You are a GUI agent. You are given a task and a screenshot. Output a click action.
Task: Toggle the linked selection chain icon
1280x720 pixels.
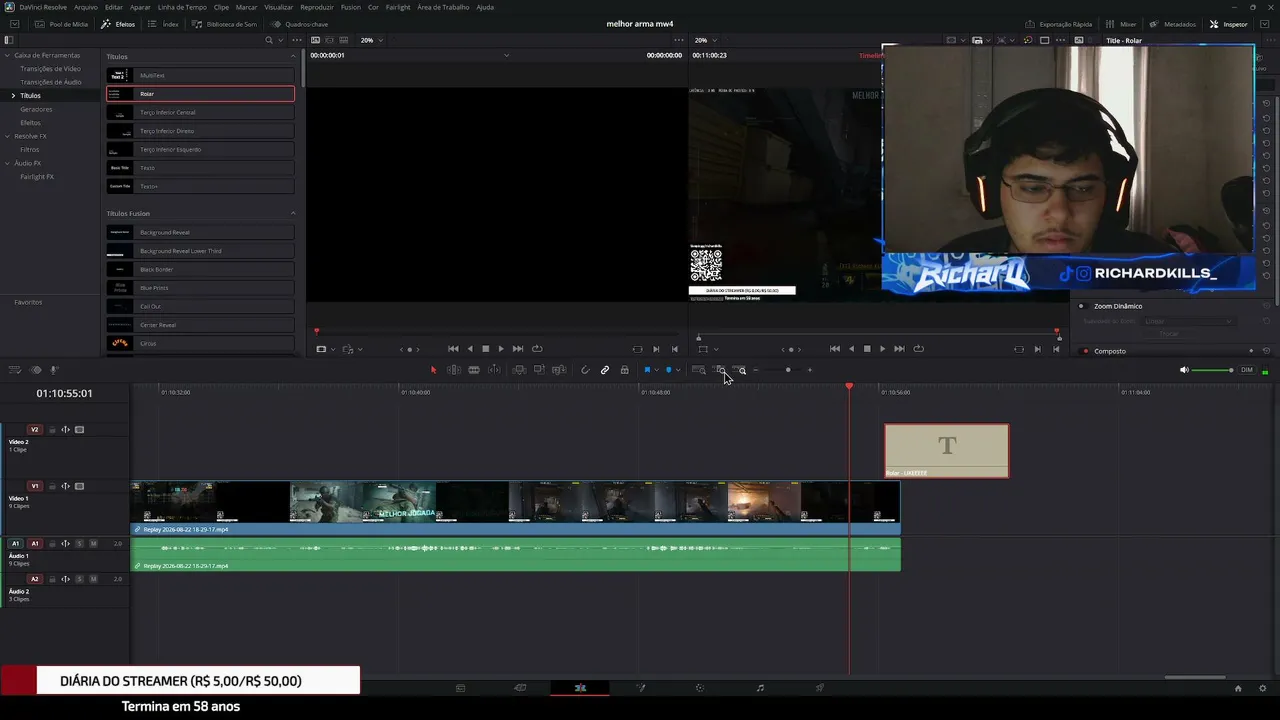[604, 370]
